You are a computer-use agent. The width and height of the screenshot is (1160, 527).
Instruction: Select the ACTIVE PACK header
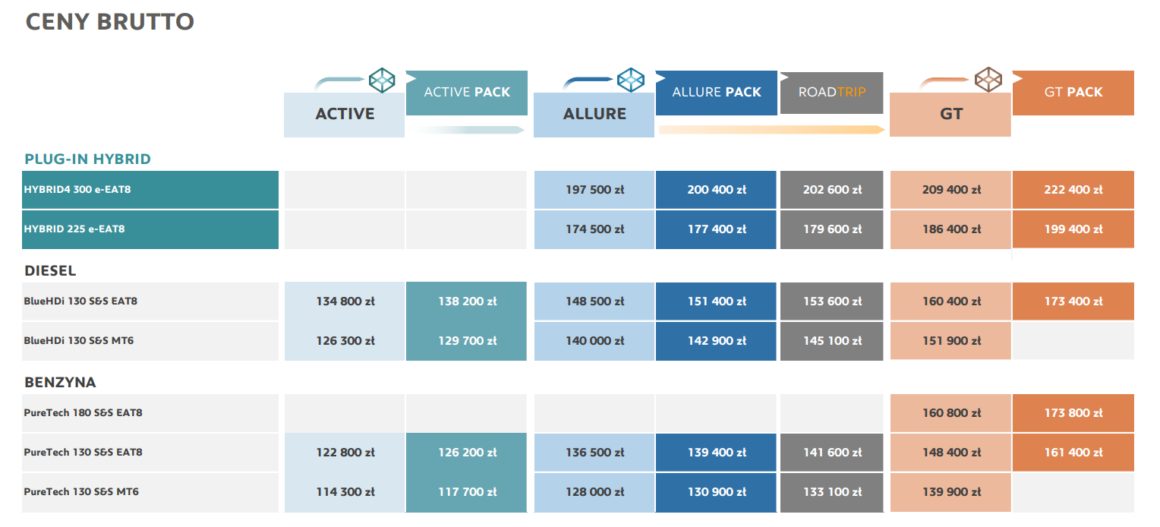click(467, 92)
